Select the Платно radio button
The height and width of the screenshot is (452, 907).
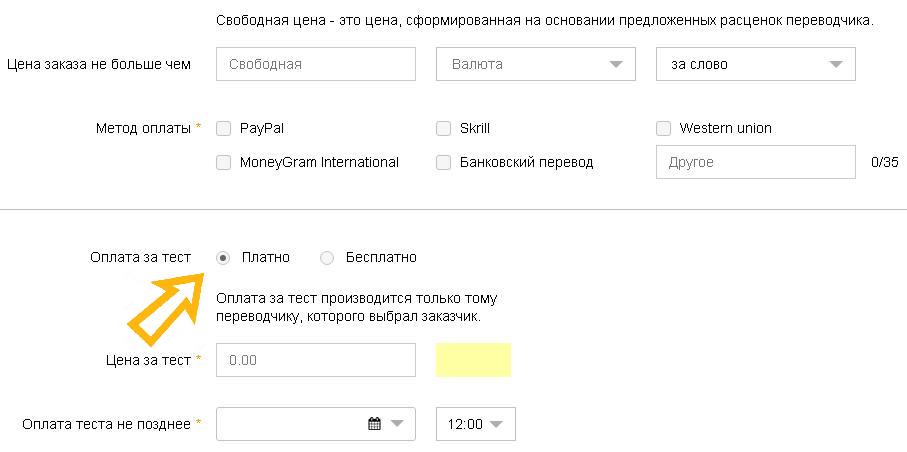click(x=224, y=257)
